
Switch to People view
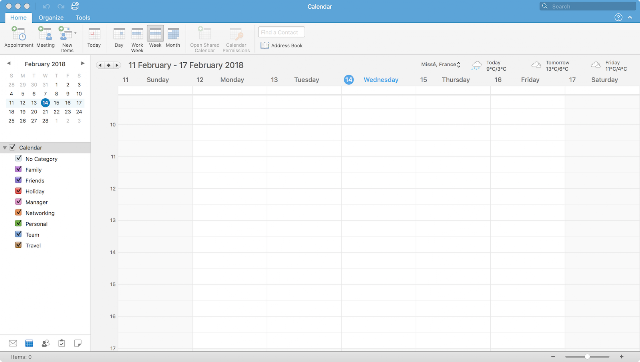click(45, 343)
